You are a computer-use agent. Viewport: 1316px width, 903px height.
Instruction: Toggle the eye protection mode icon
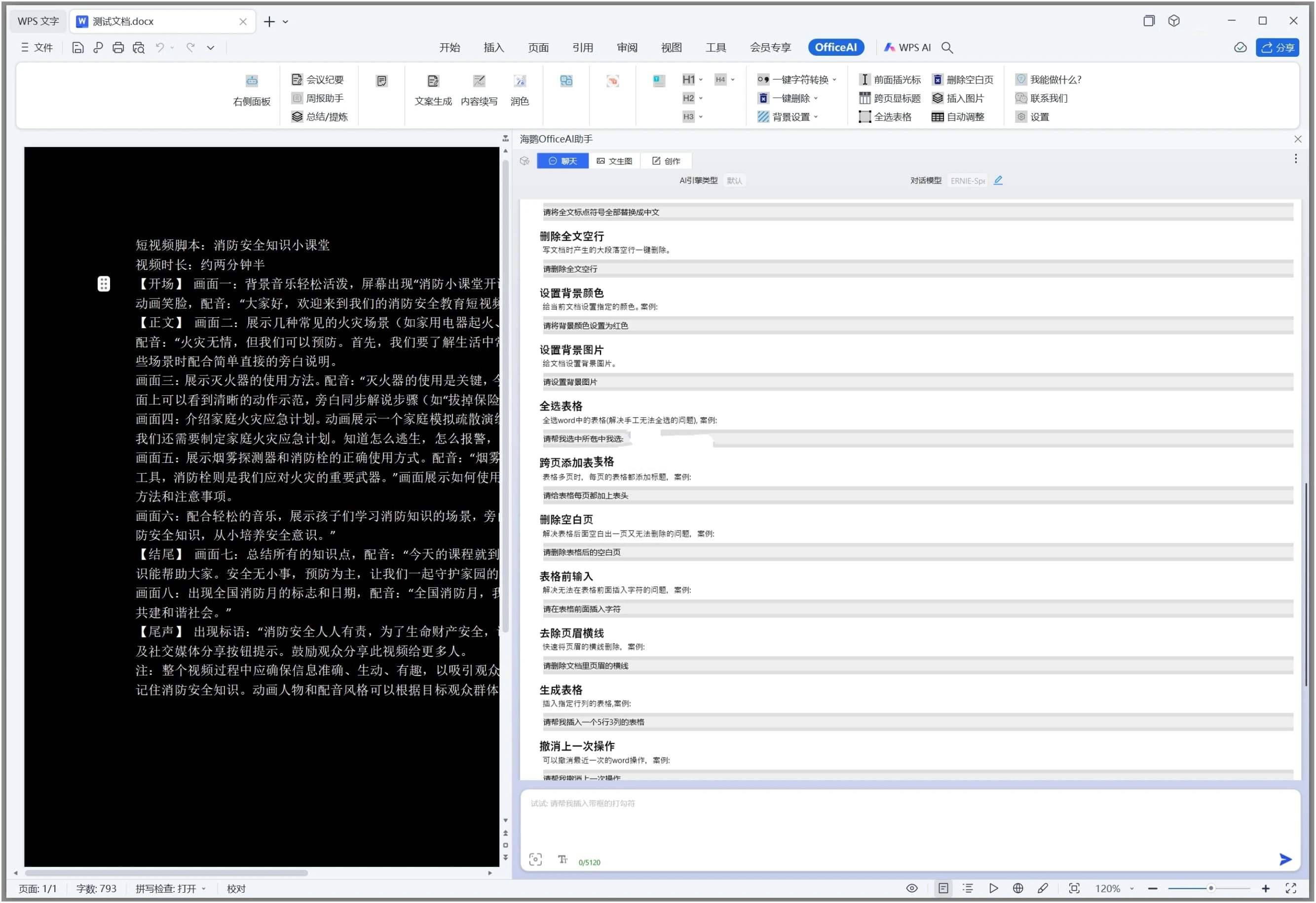click(x=911, y=888)
